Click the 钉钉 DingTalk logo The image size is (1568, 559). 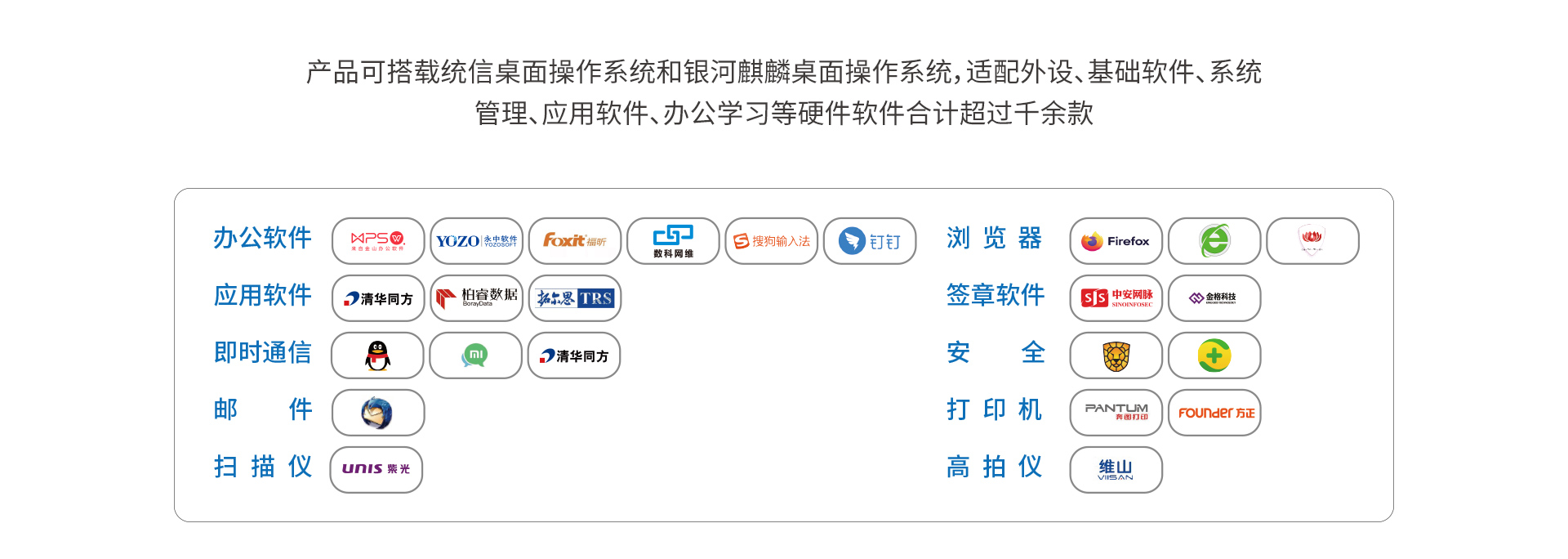pos(870,241)
